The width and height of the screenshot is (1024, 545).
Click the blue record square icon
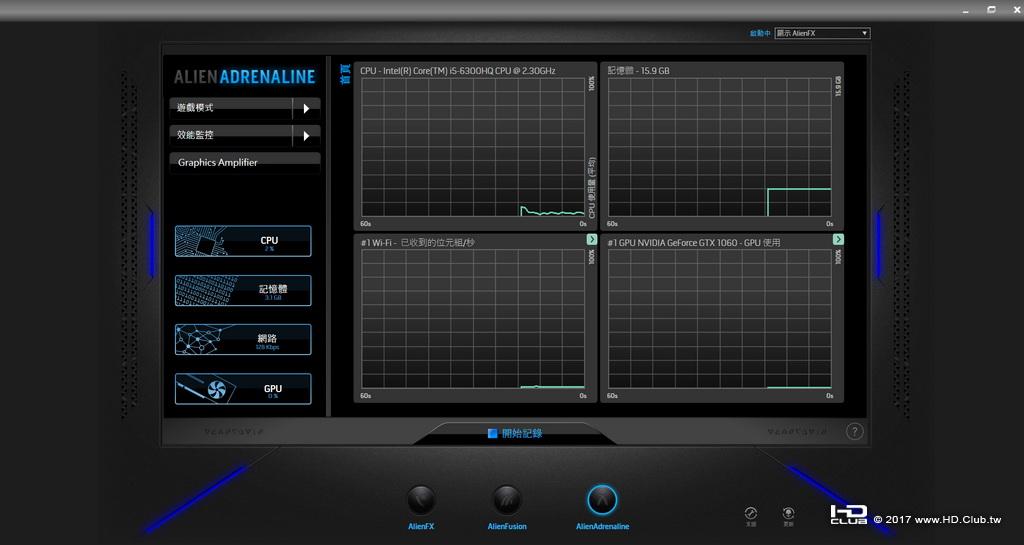[x=492, y=433]
